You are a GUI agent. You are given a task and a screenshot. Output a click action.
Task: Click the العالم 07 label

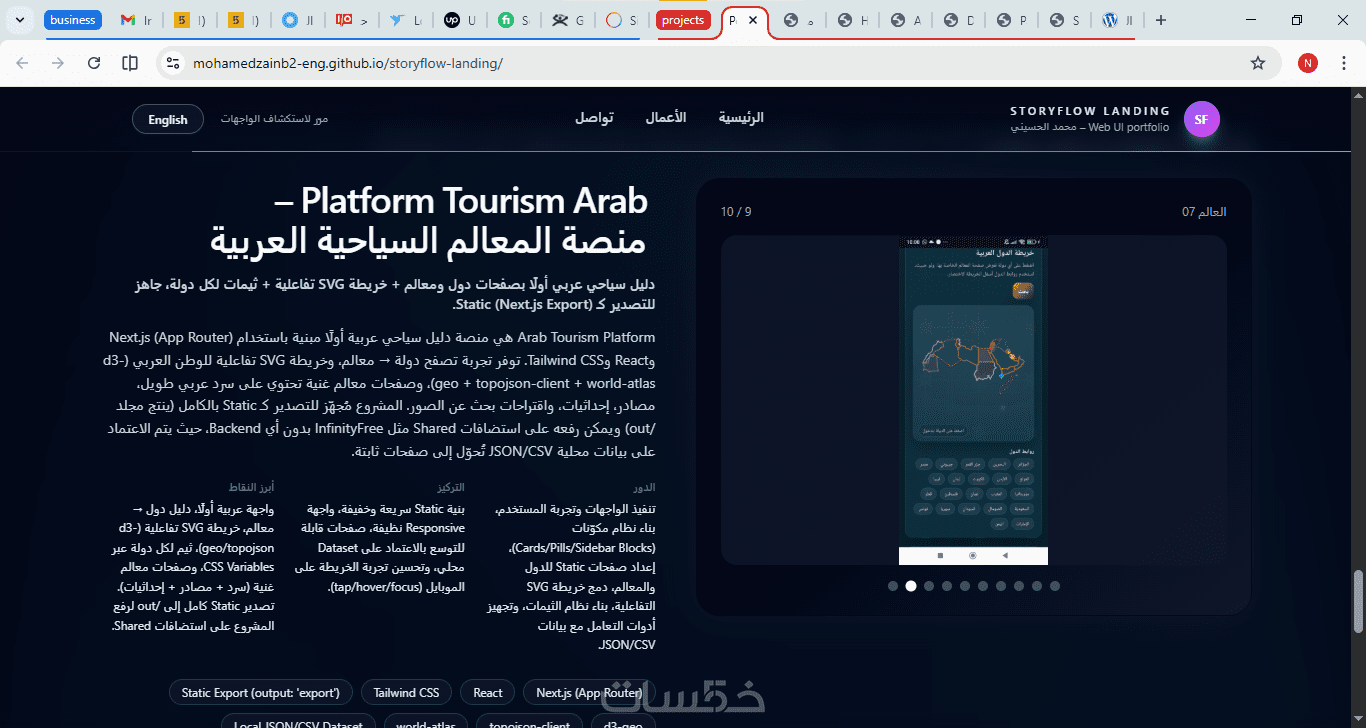(1204, 212)
